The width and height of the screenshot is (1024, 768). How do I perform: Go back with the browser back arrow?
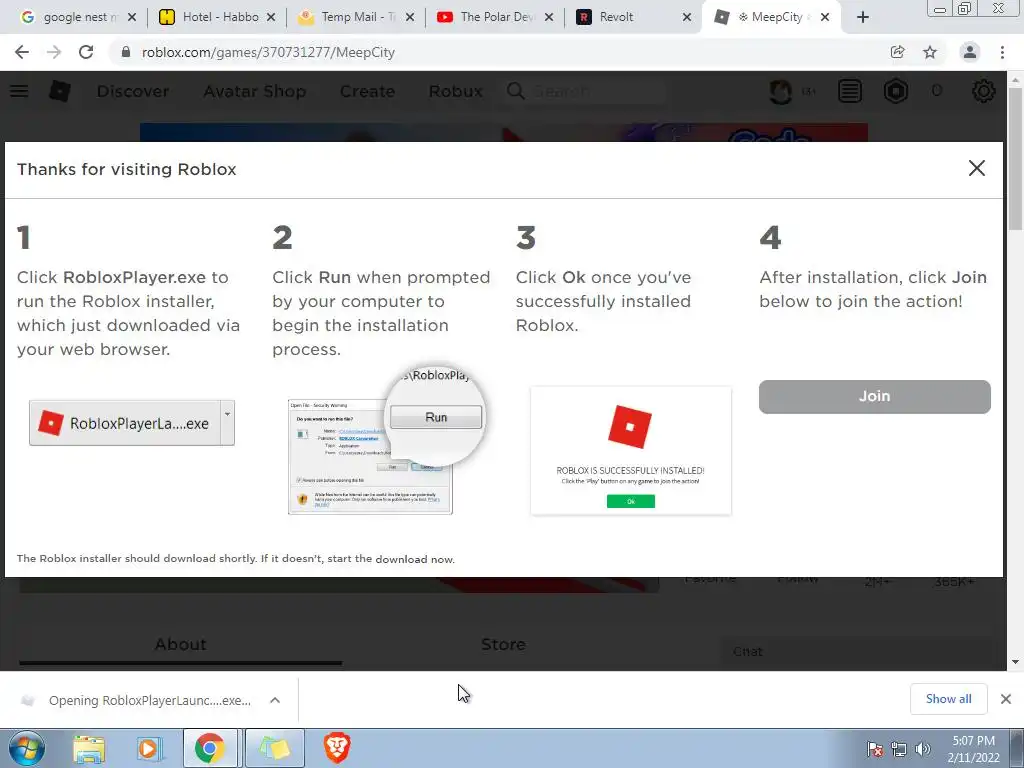(22, 52)
